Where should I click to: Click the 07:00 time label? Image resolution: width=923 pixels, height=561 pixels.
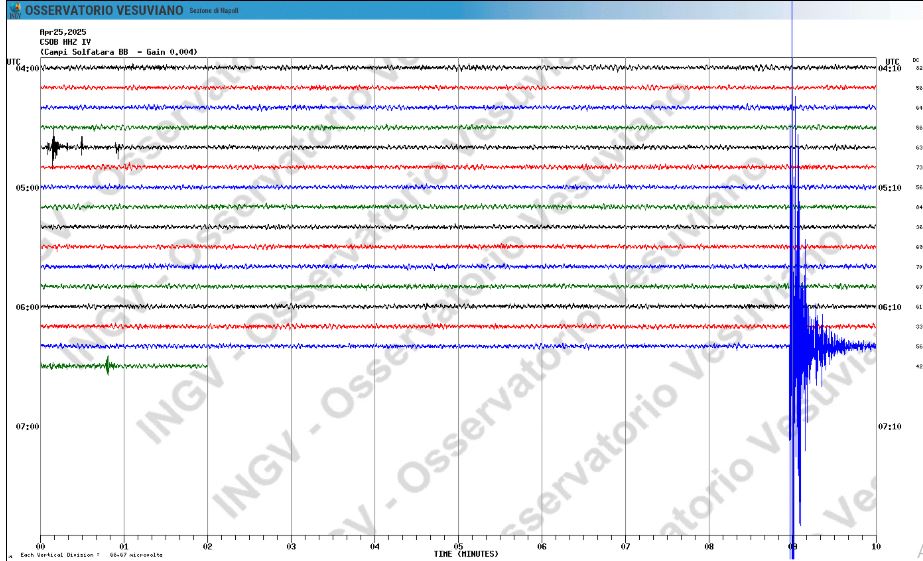[27, 426]
